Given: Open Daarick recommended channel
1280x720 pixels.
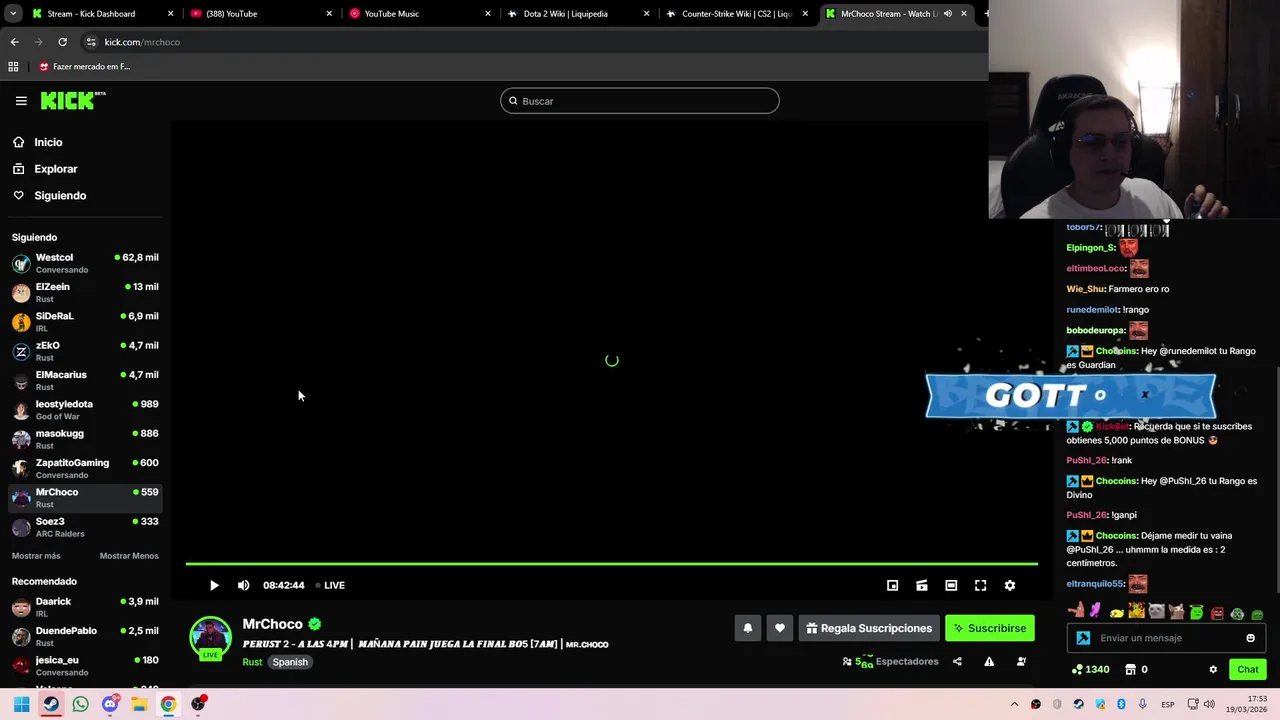Looking at the screenshot, I should click(x=85, y=607).
